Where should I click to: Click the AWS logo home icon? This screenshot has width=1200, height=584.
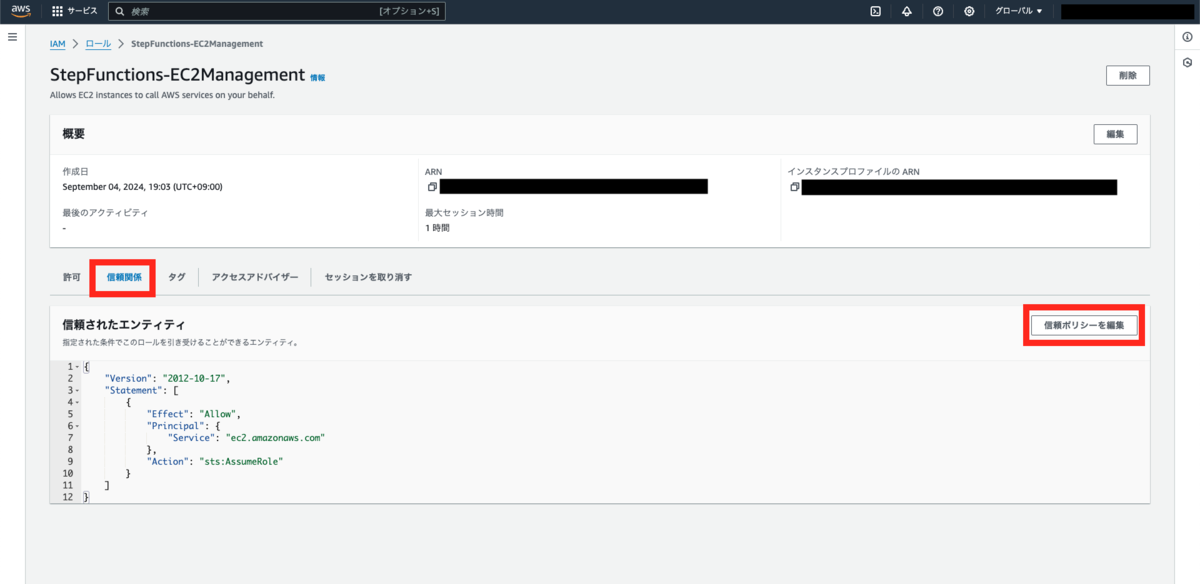21,11
